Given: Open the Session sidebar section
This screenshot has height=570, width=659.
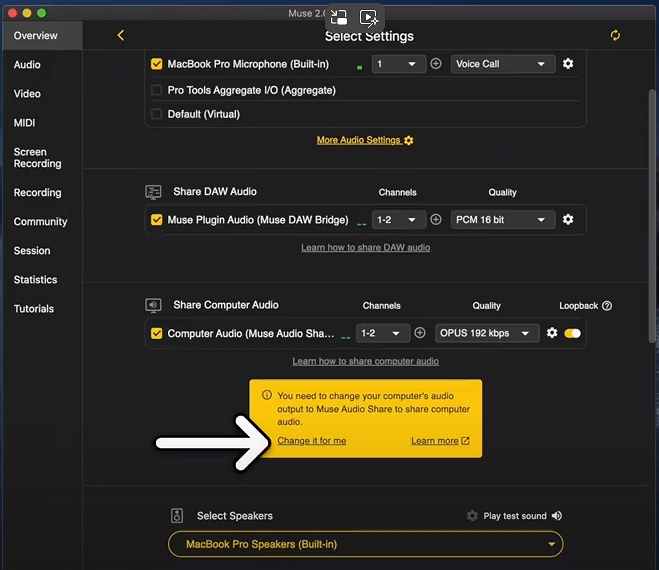Looking at the screenshot, I should coord(32,251).
